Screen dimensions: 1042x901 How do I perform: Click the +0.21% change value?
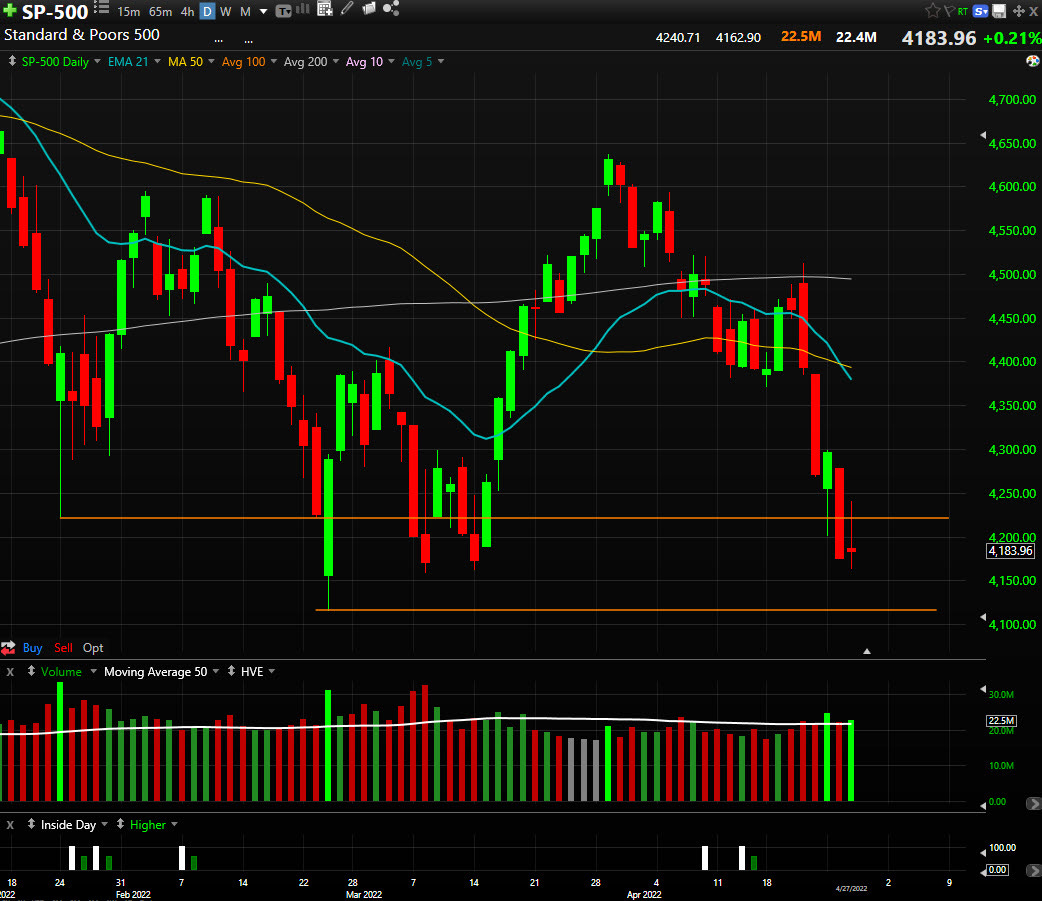coord(1012,38)
